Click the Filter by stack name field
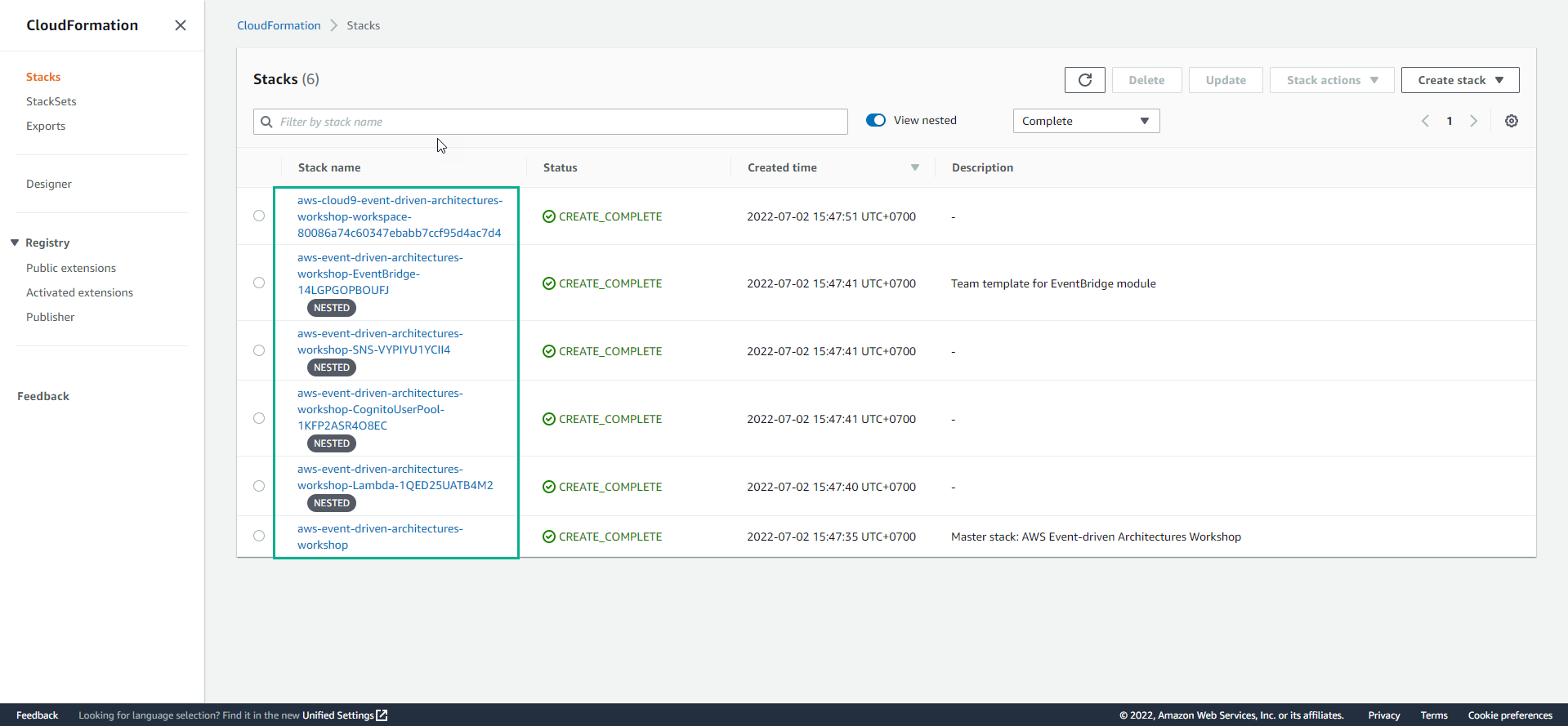 point(550,122)
